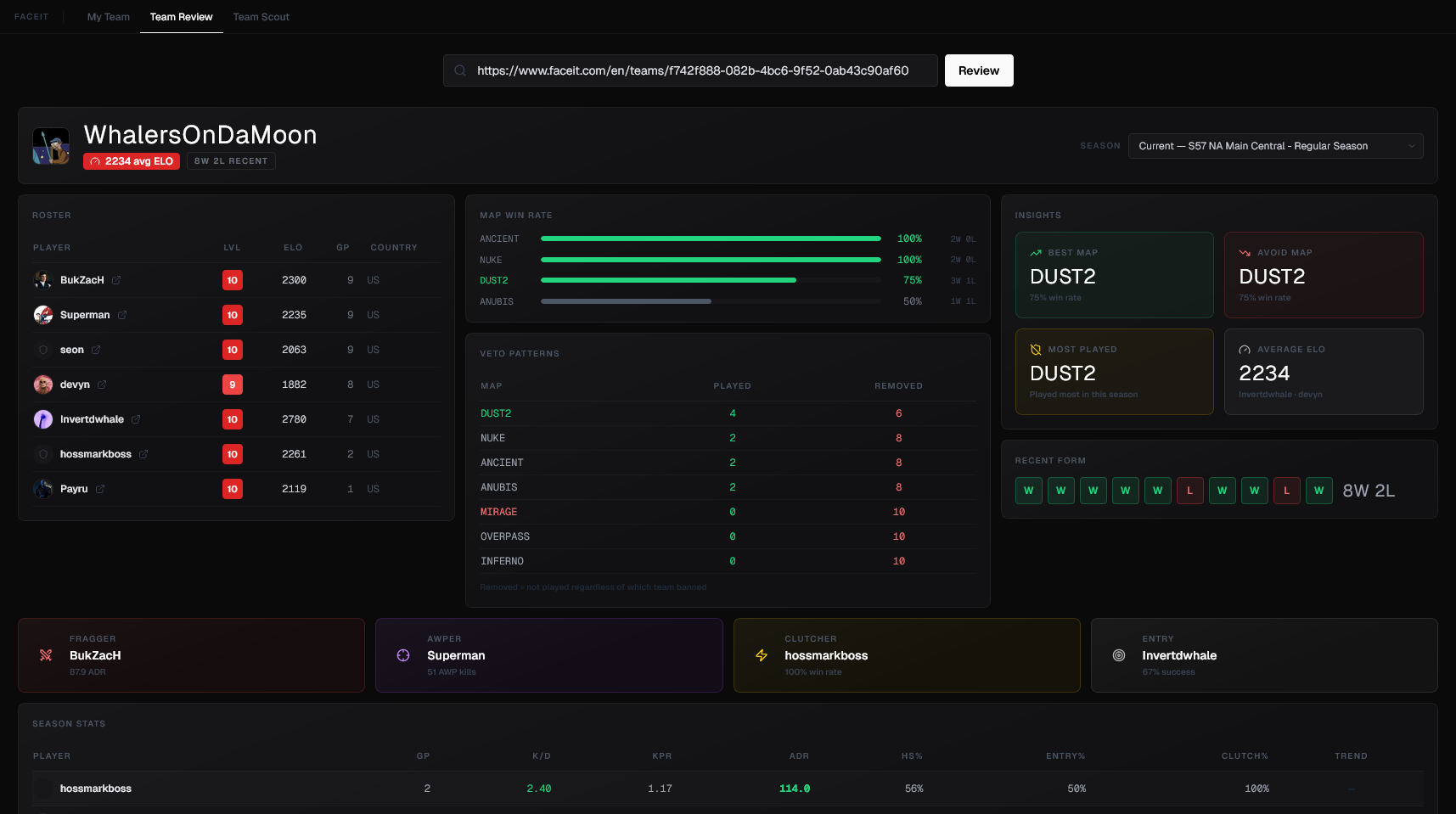This screenshot has width=1456, height=814.
Task: Click the Review button
Action: click(979, 70)
